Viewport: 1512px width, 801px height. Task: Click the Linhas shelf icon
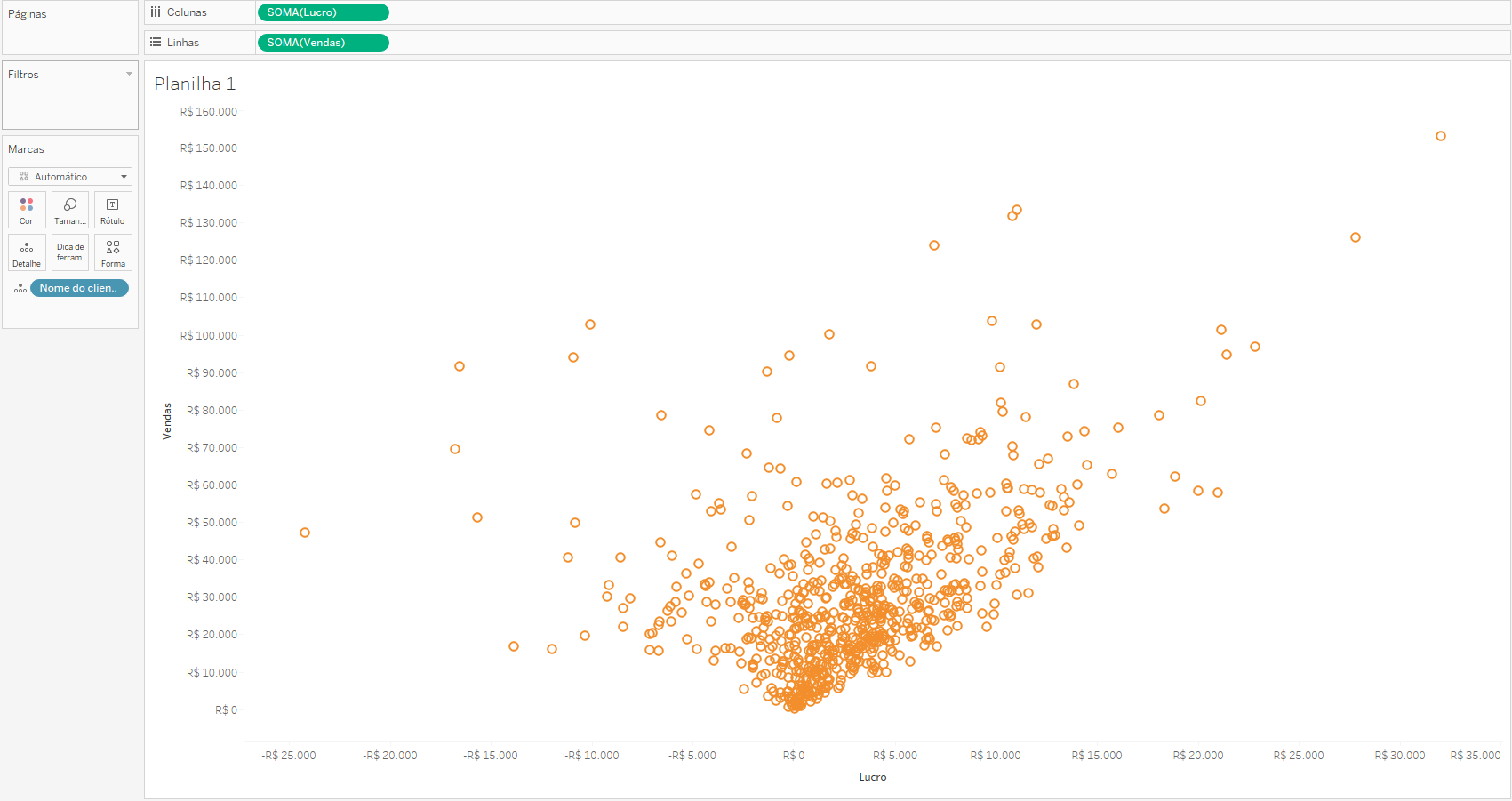(156, 43)
